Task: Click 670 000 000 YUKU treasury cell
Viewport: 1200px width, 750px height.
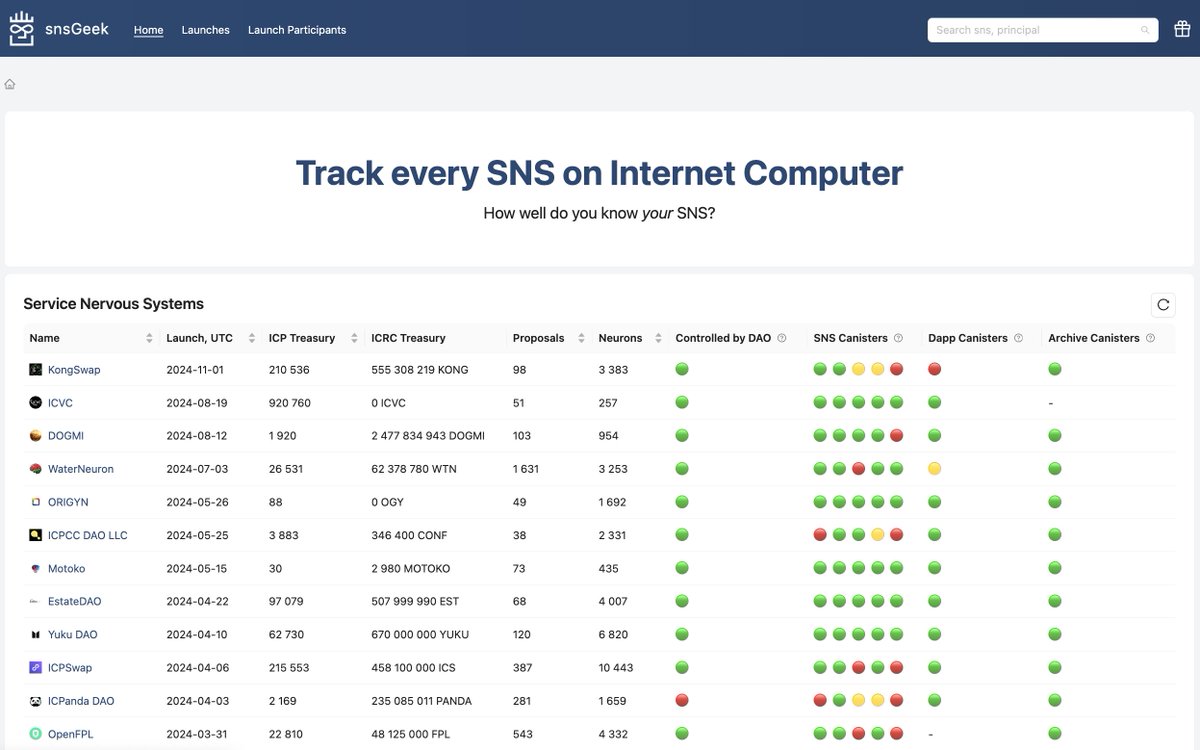Action: (x=420, y=634)
